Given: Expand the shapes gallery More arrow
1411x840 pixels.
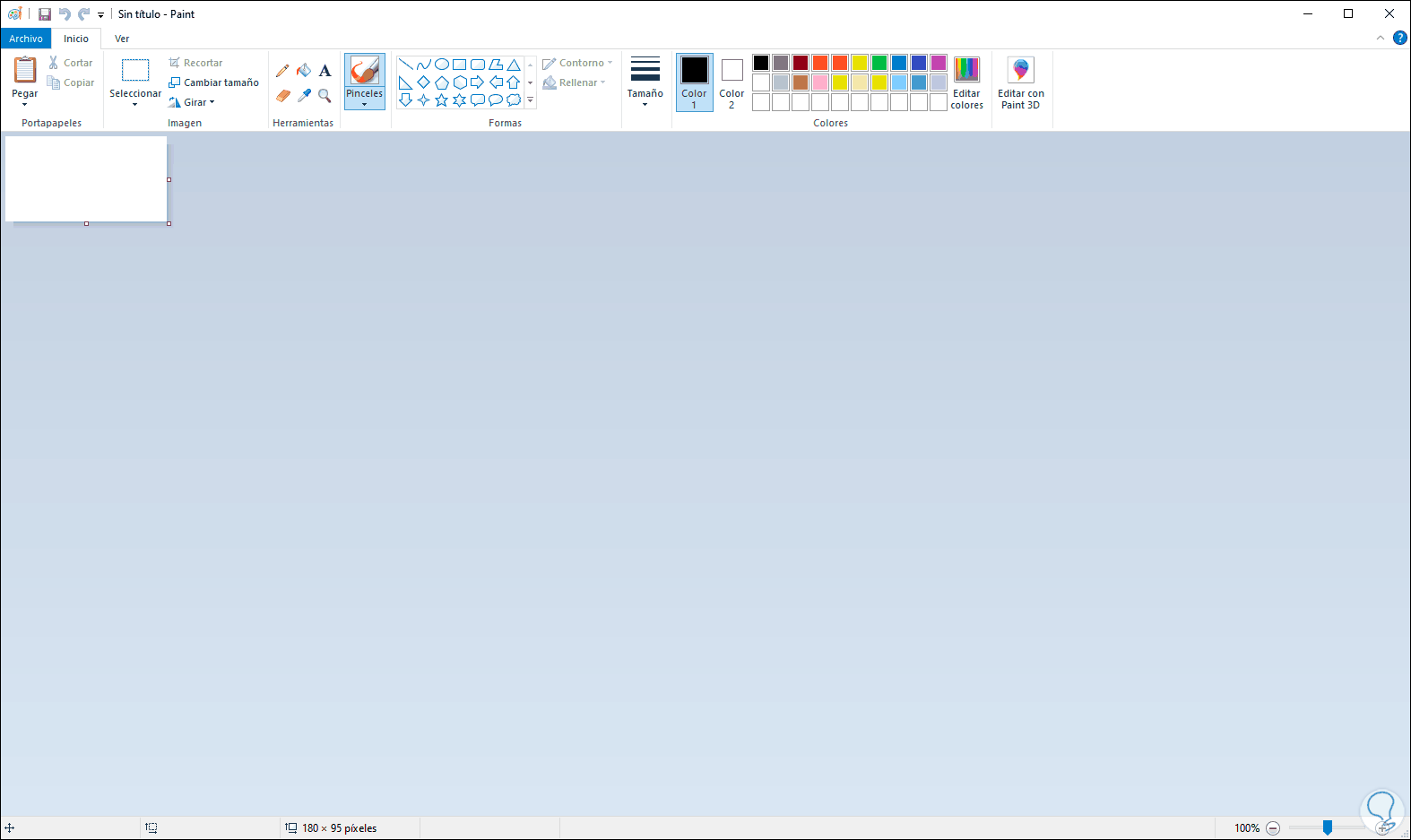Looking at the screenshot, I should [x=531, y=100].
